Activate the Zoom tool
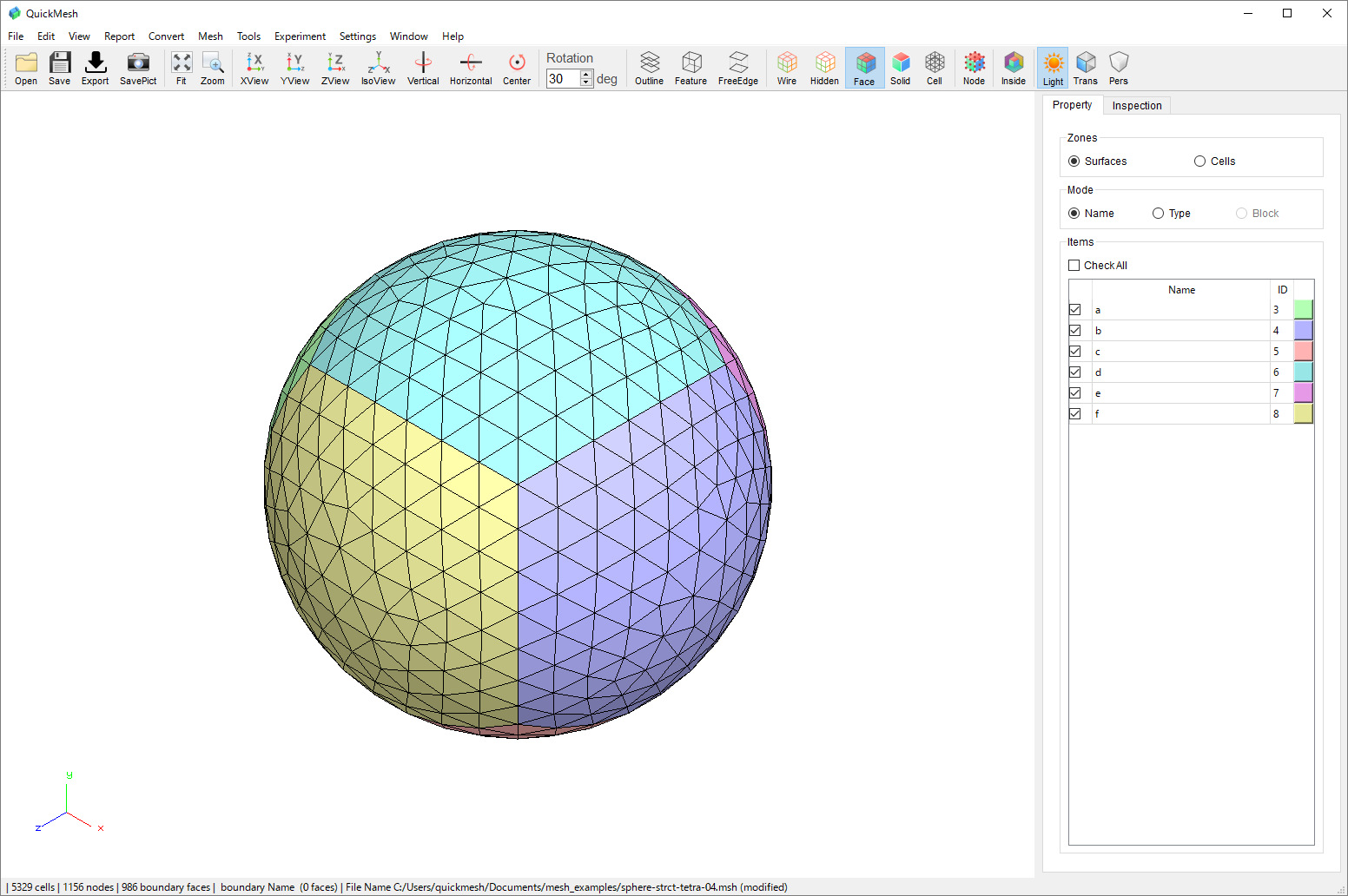This screenshot has width=1348, height=896. point(213,68)
